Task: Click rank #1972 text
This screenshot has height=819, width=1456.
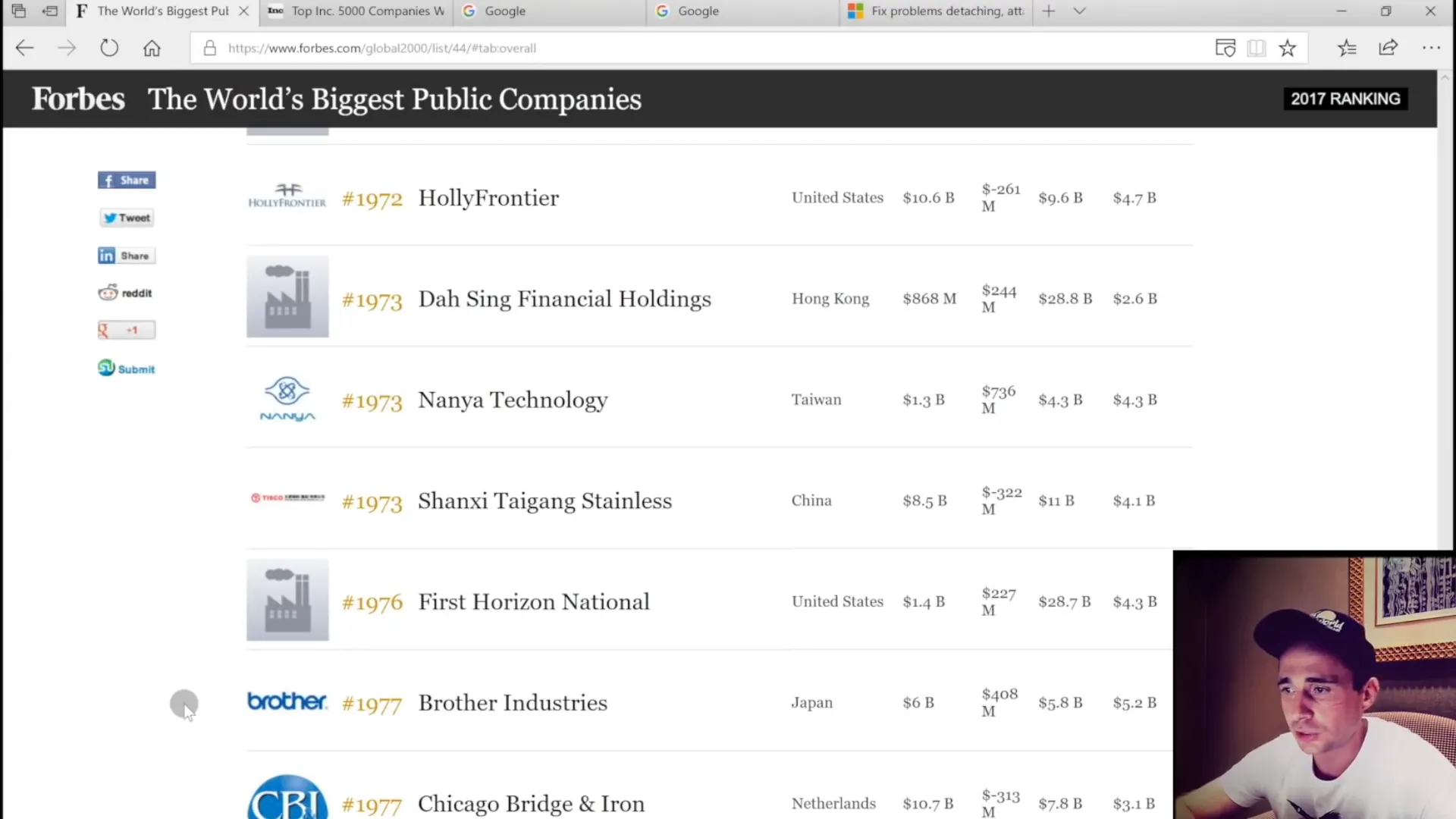Action: coord(372,199)
